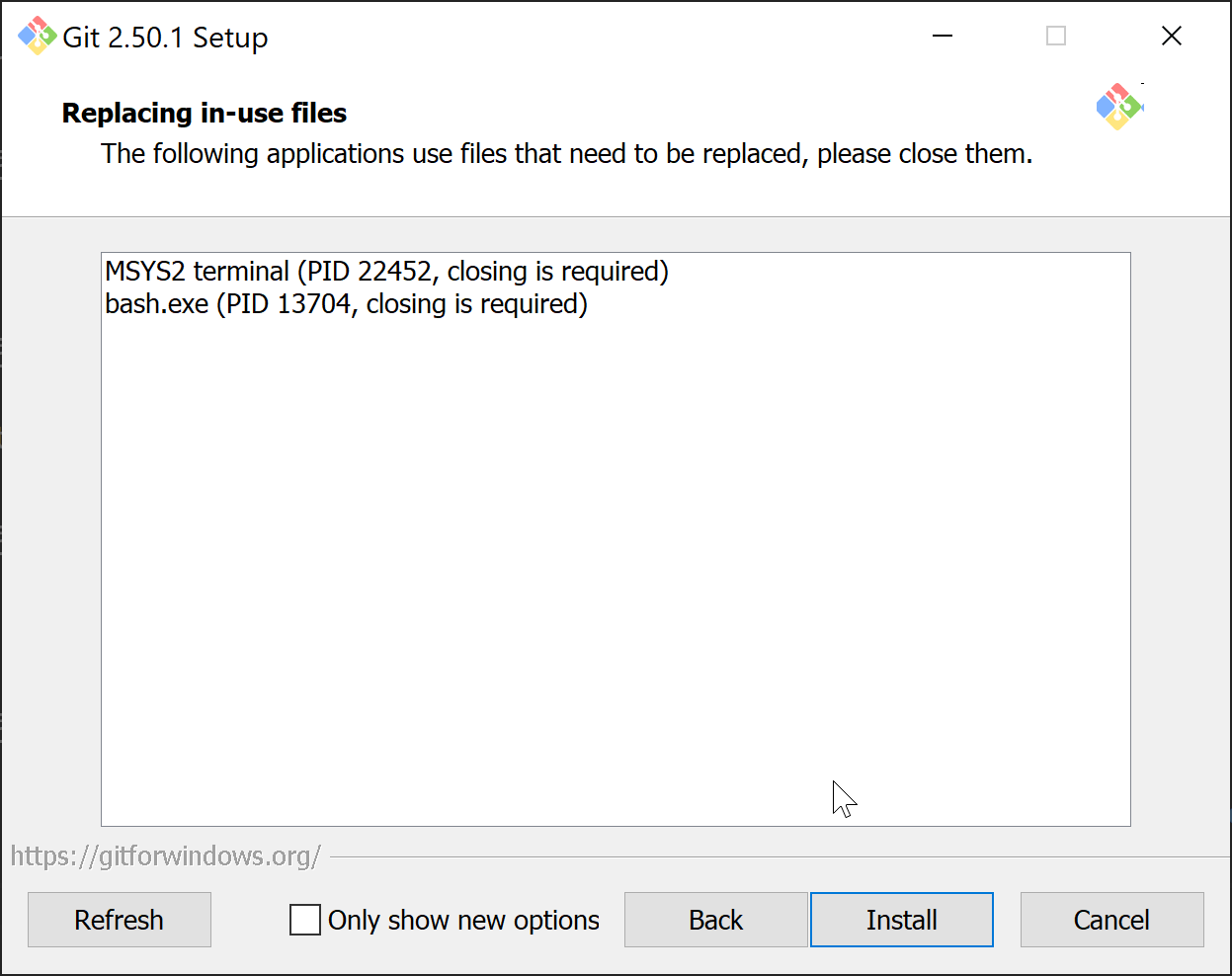This screenshot has width=1232, height=976.
Task: Start installation with the Install button
Action: [901, 920]
